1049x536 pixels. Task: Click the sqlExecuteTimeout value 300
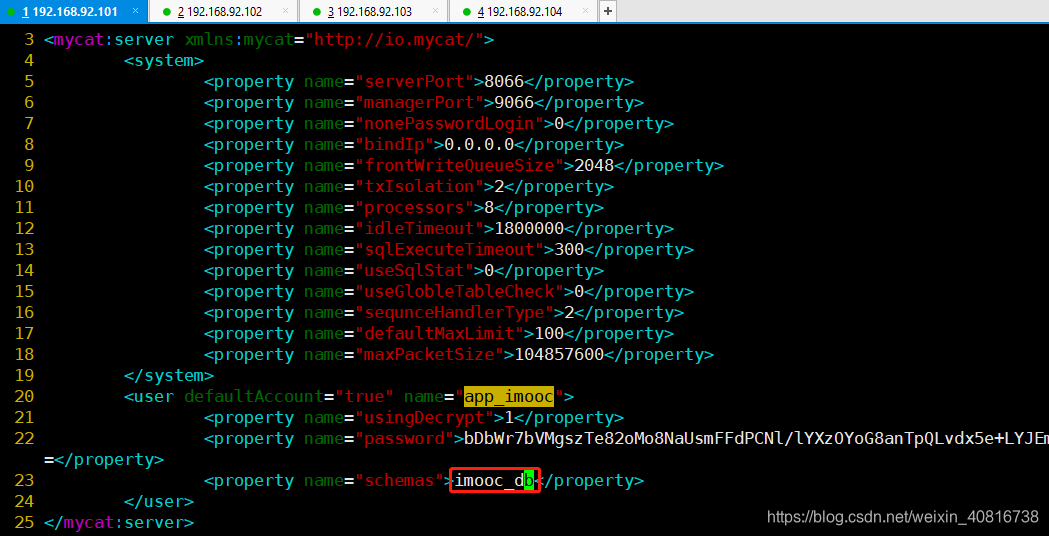tap(569, 250)
